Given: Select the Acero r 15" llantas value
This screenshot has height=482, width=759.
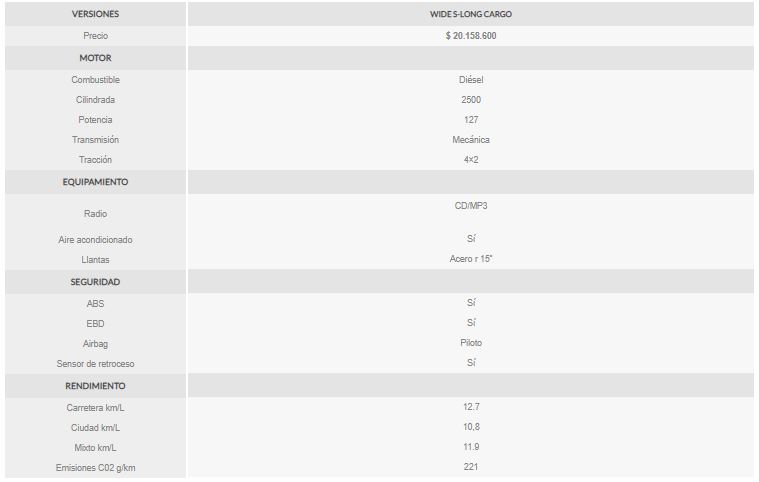Looking at the screenshot, I should [471, 259].
